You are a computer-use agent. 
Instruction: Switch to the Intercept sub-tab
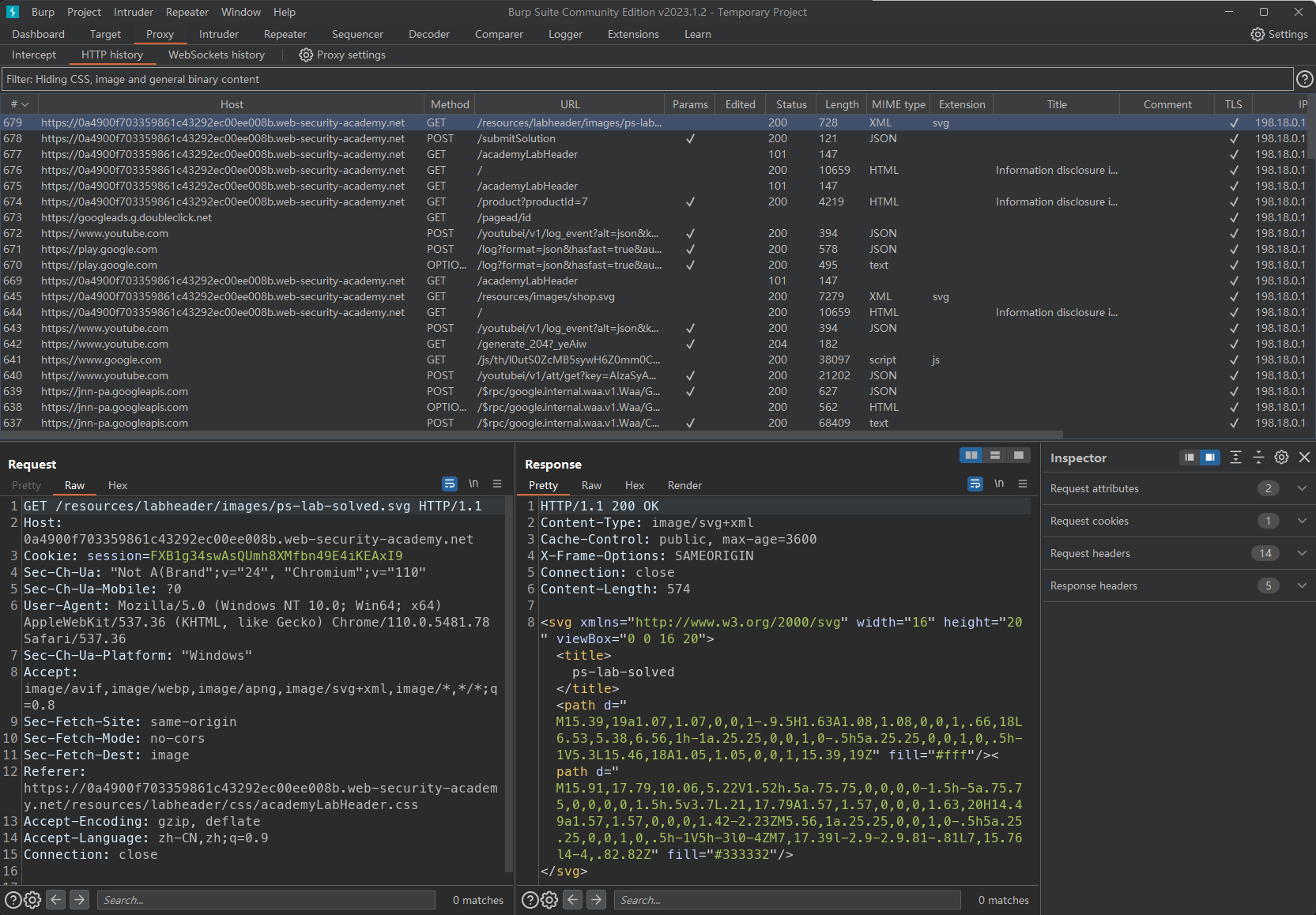34,55
